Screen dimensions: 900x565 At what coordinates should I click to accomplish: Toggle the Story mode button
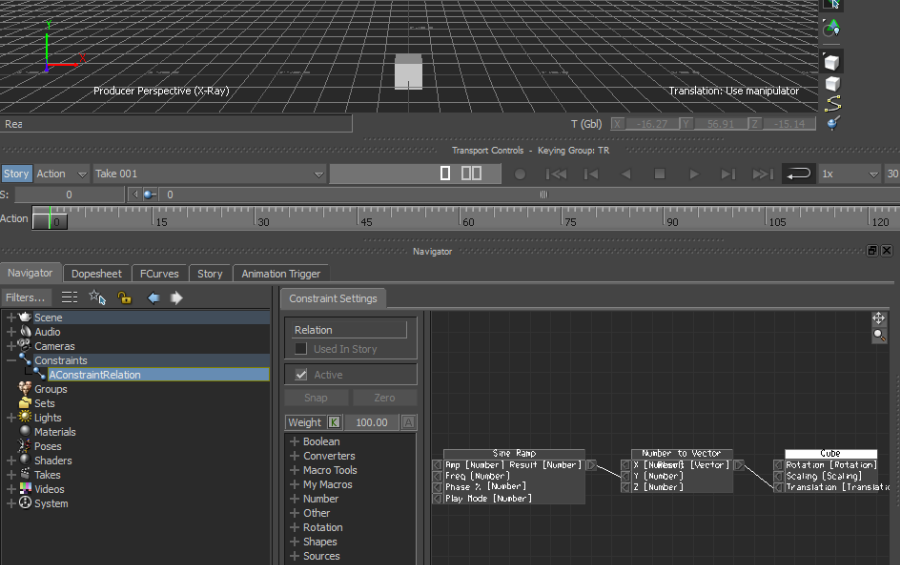(x=16, y=174)
